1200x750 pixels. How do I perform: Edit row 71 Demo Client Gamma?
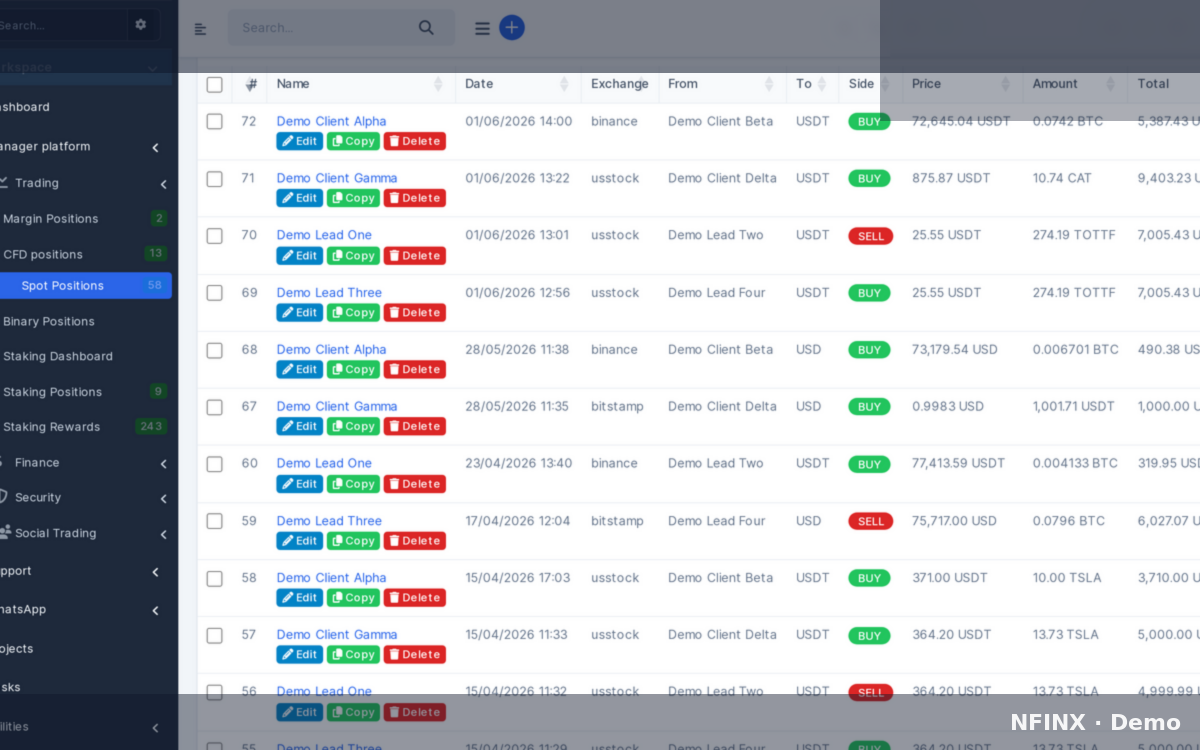[299, 198]
